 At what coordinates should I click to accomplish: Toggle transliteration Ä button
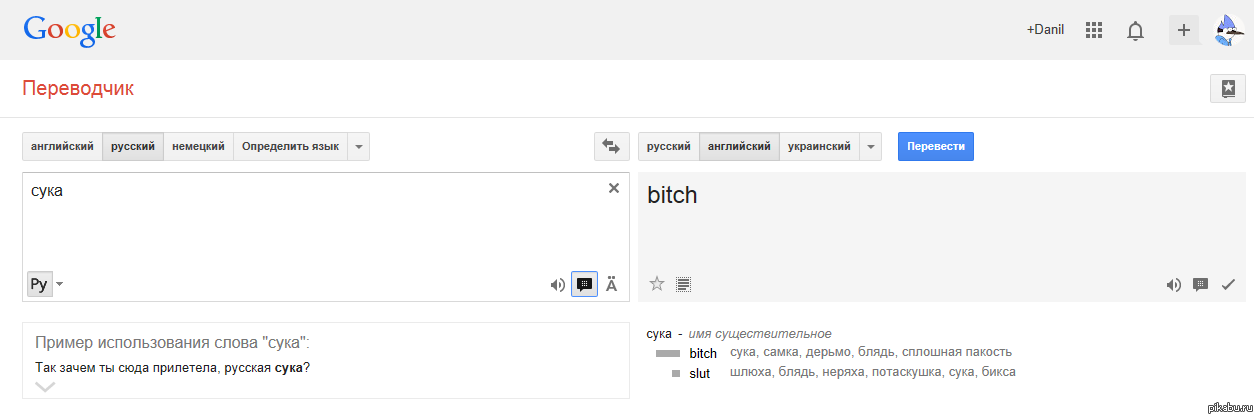[x=612, y=285]
